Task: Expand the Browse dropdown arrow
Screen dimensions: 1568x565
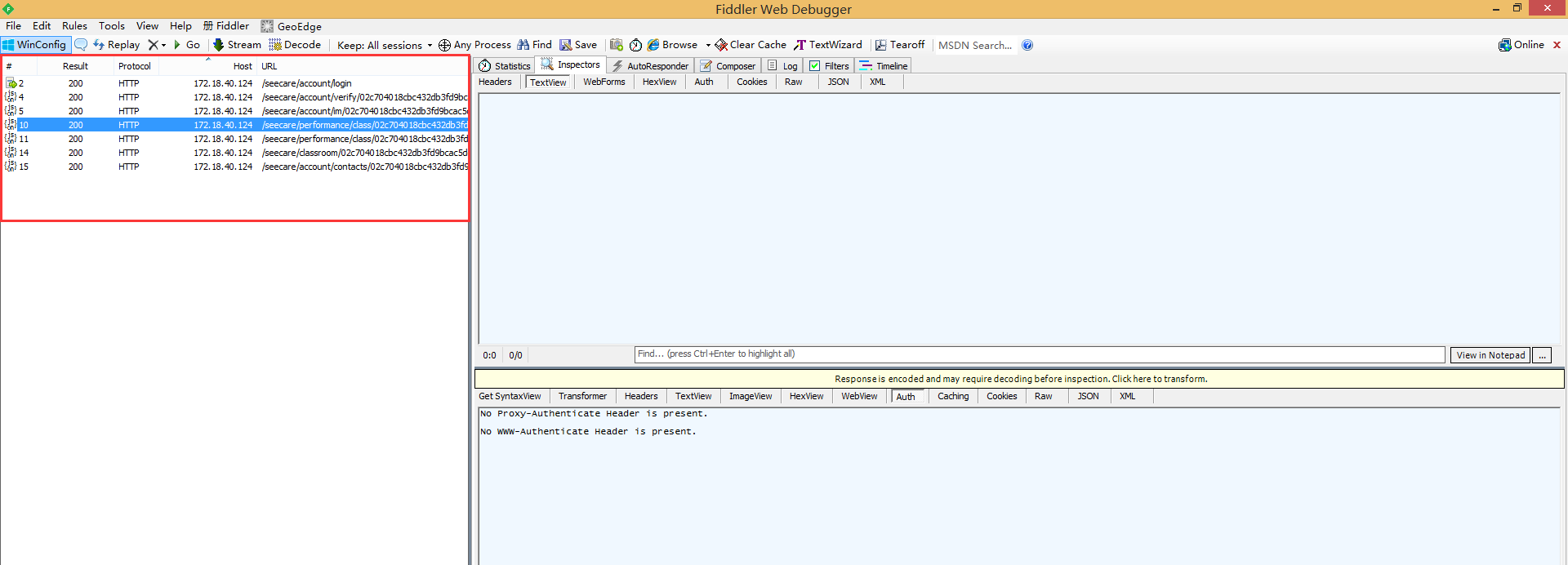Action: point(708,46)
